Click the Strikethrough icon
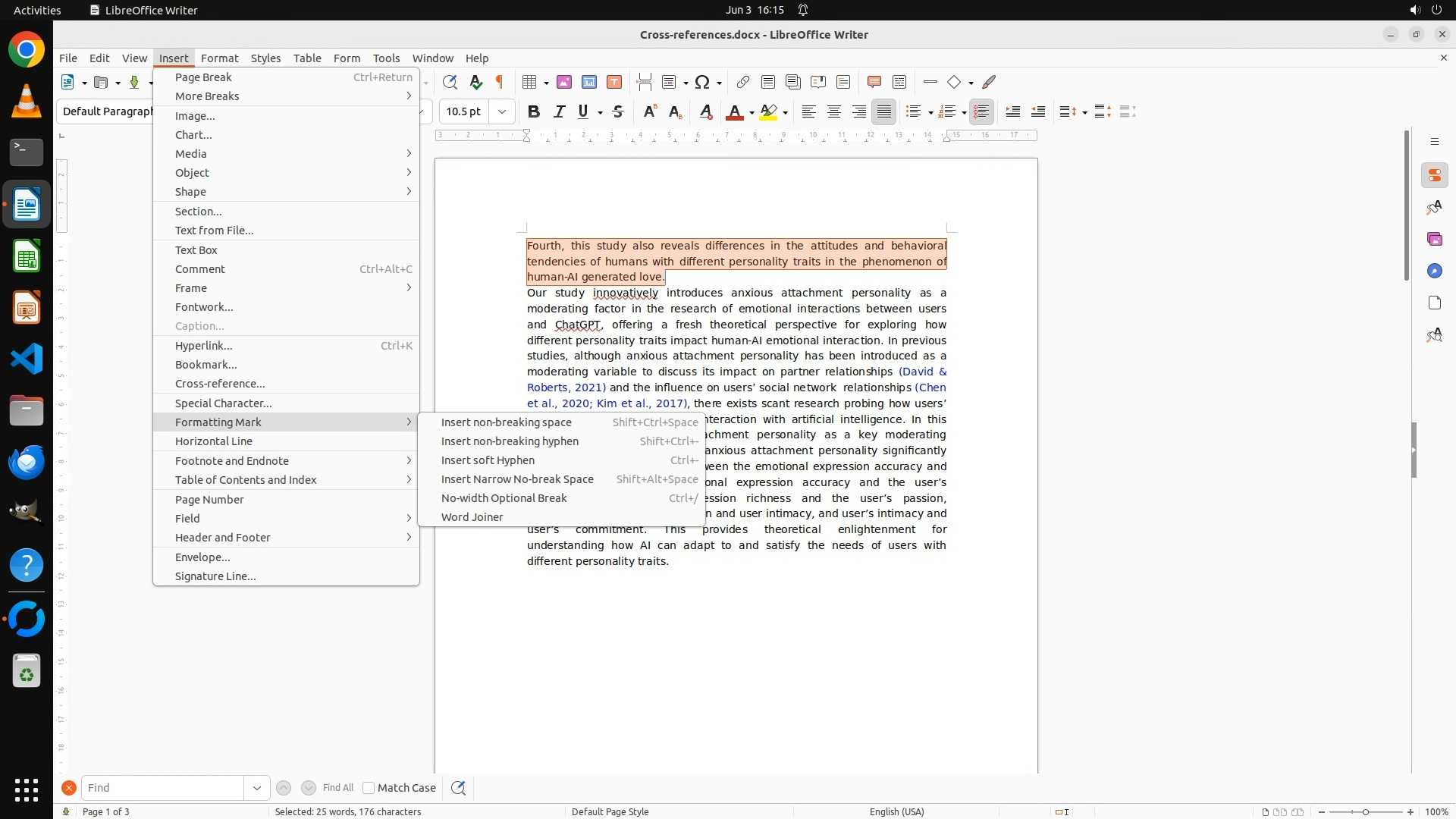This screenshot has width=1456, height=819. (x=618, y=111)
